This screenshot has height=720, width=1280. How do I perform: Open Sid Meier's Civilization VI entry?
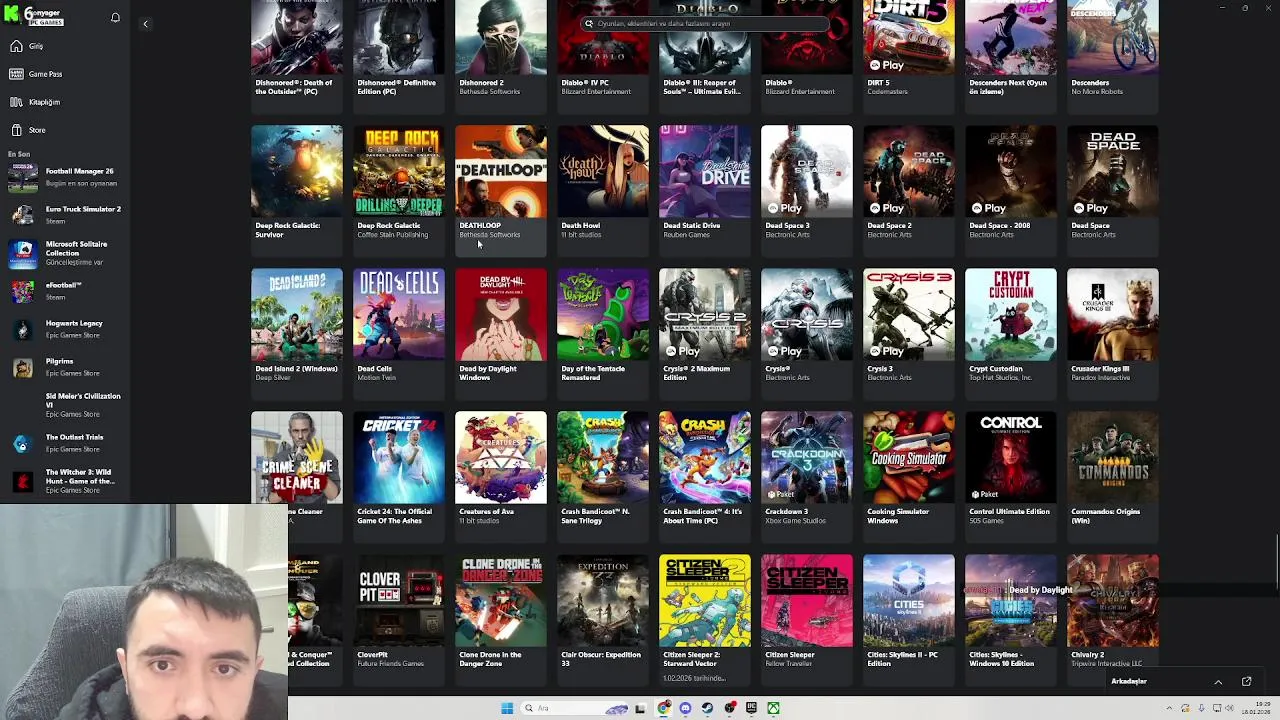[65, 404]
